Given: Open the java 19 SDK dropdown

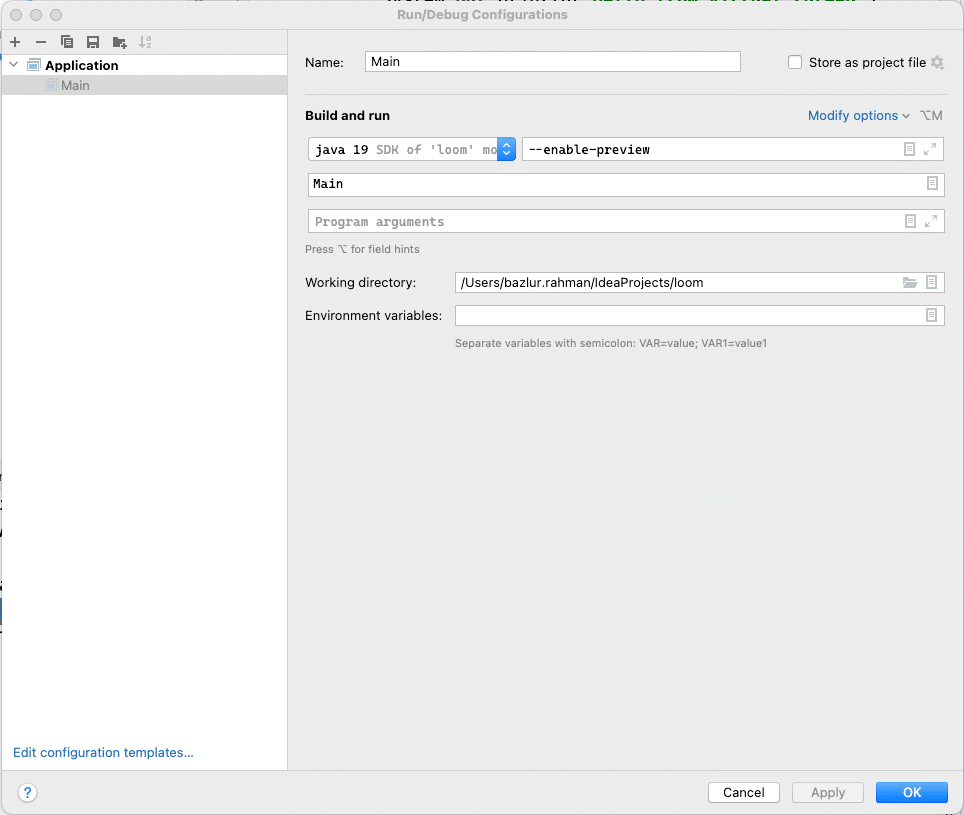Looking at the screenshot, I should point(412,149).
